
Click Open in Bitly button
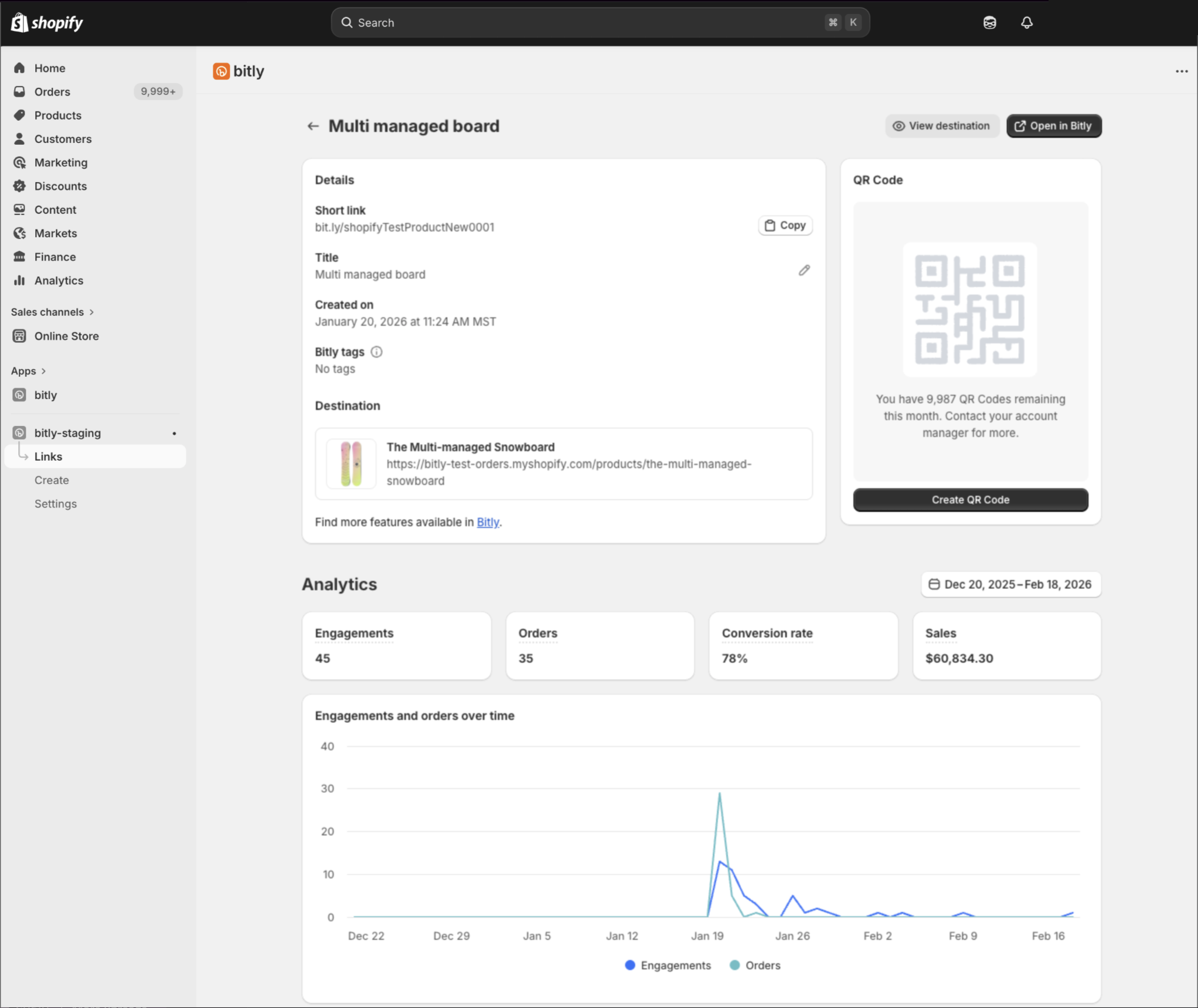(x=1053, y=126)
